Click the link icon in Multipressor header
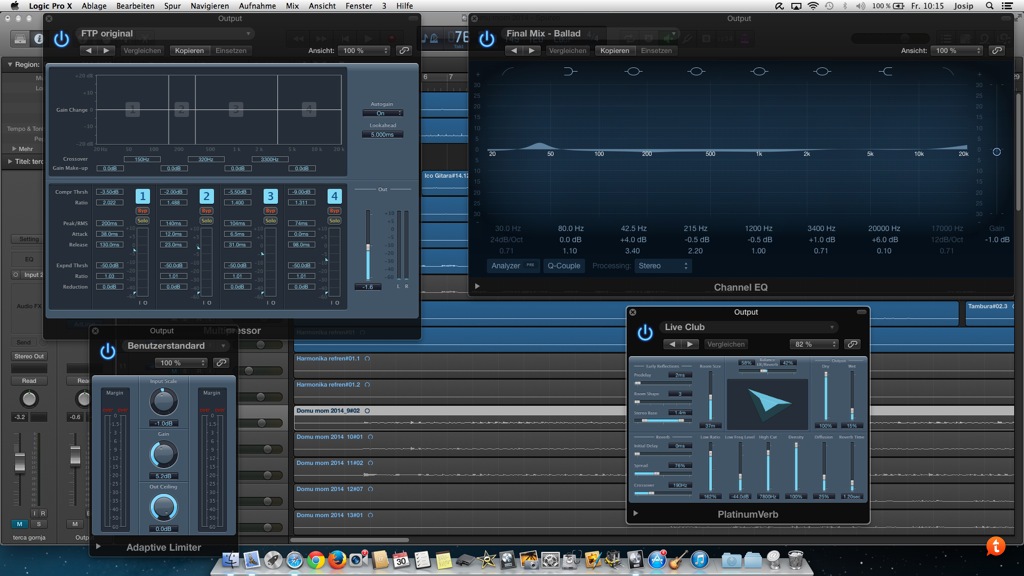The image size is (1024, 576). pos(404,50)
